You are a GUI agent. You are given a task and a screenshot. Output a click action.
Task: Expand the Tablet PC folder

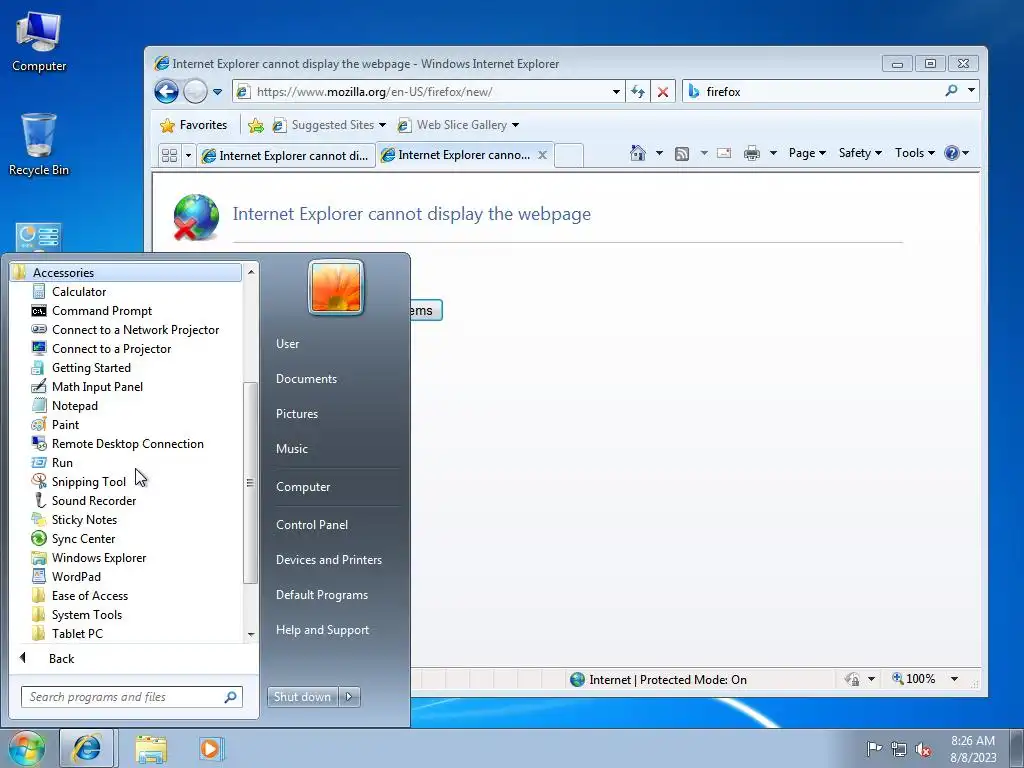pos(77,633)
